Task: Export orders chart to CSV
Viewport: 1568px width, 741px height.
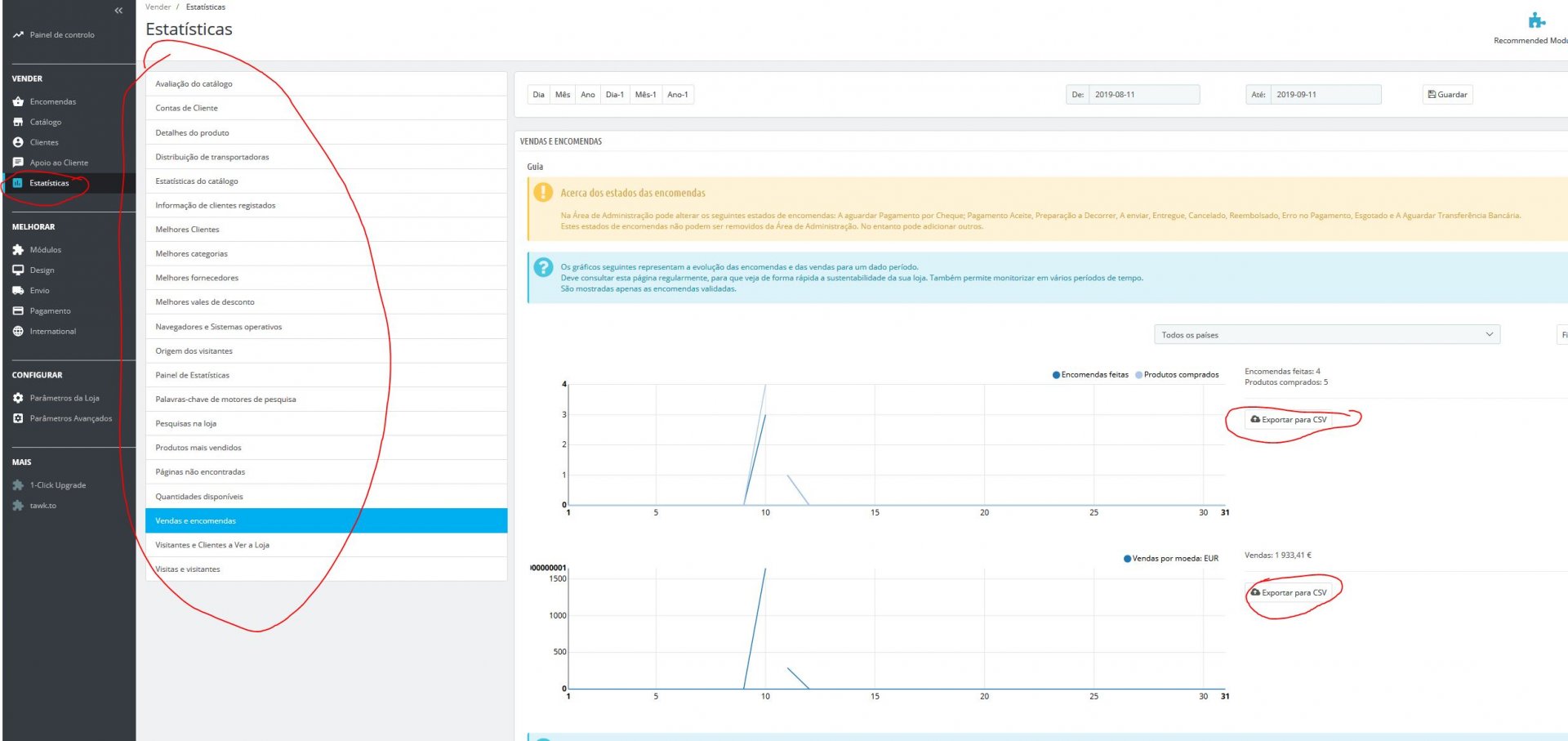Action: pos(1288,420)
